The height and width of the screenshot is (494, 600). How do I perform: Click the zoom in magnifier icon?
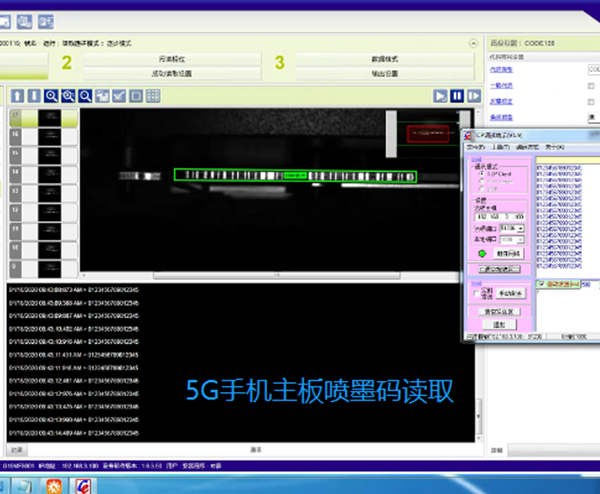pos(50,96)
